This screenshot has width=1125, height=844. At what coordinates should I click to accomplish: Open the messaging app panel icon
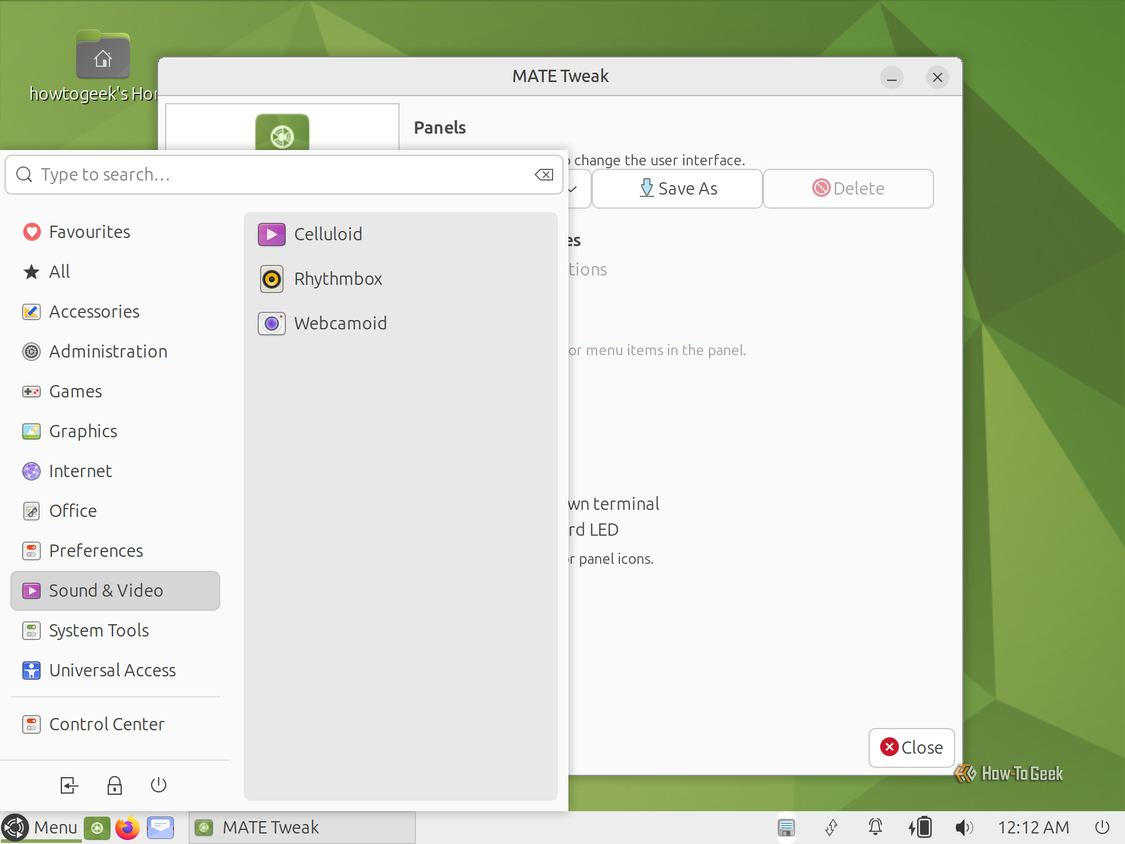point(161,827)
